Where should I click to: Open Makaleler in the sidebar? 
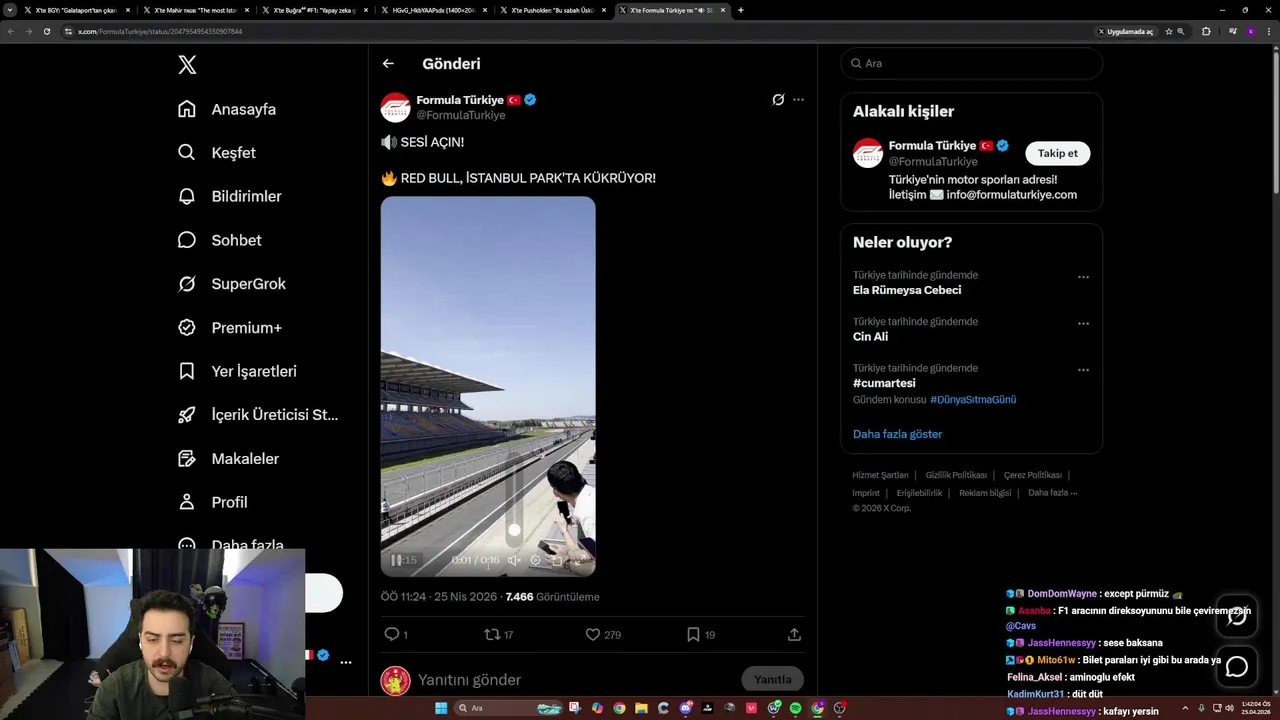(x=228, y=458)
